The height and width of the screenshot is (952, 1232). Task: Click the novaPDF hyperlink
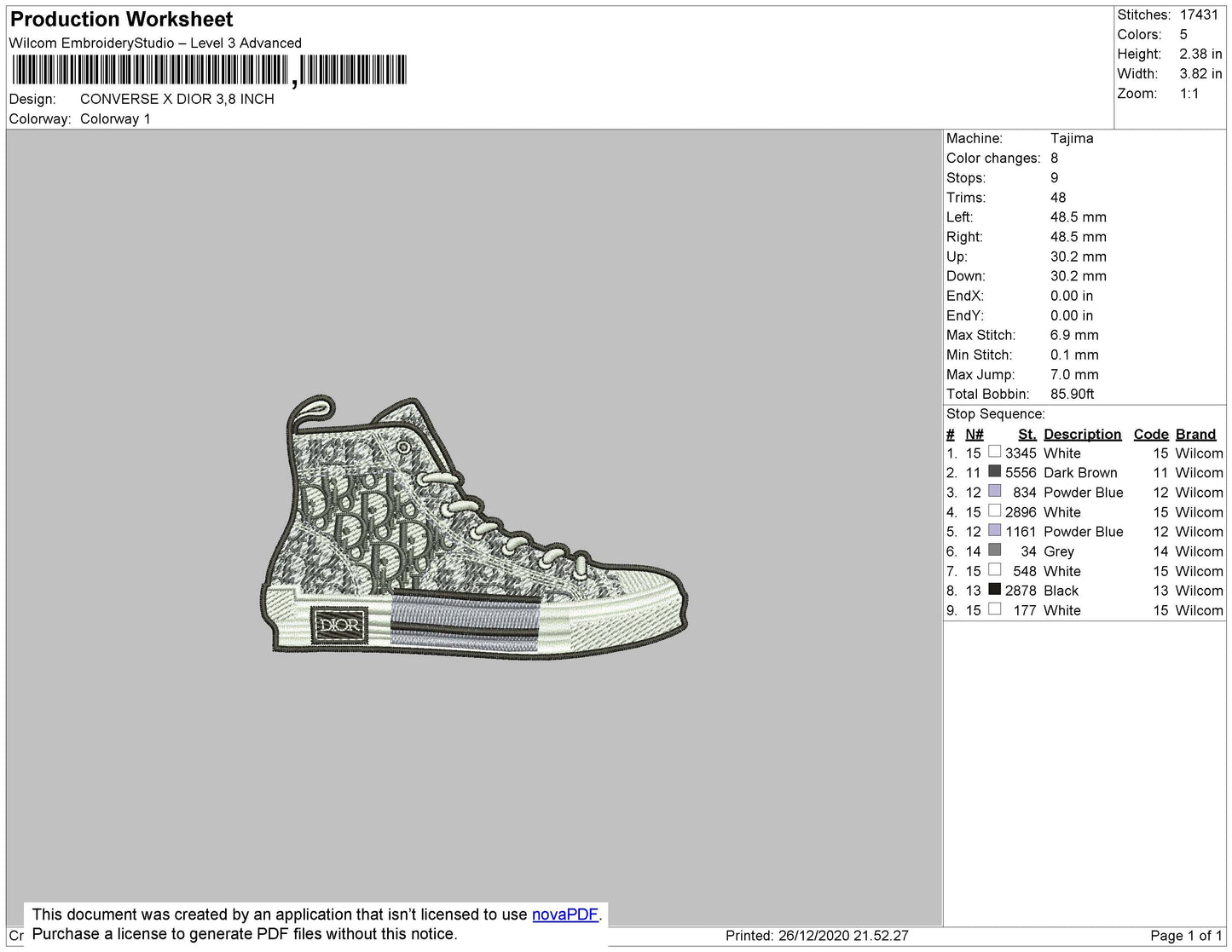coord(565,914)
